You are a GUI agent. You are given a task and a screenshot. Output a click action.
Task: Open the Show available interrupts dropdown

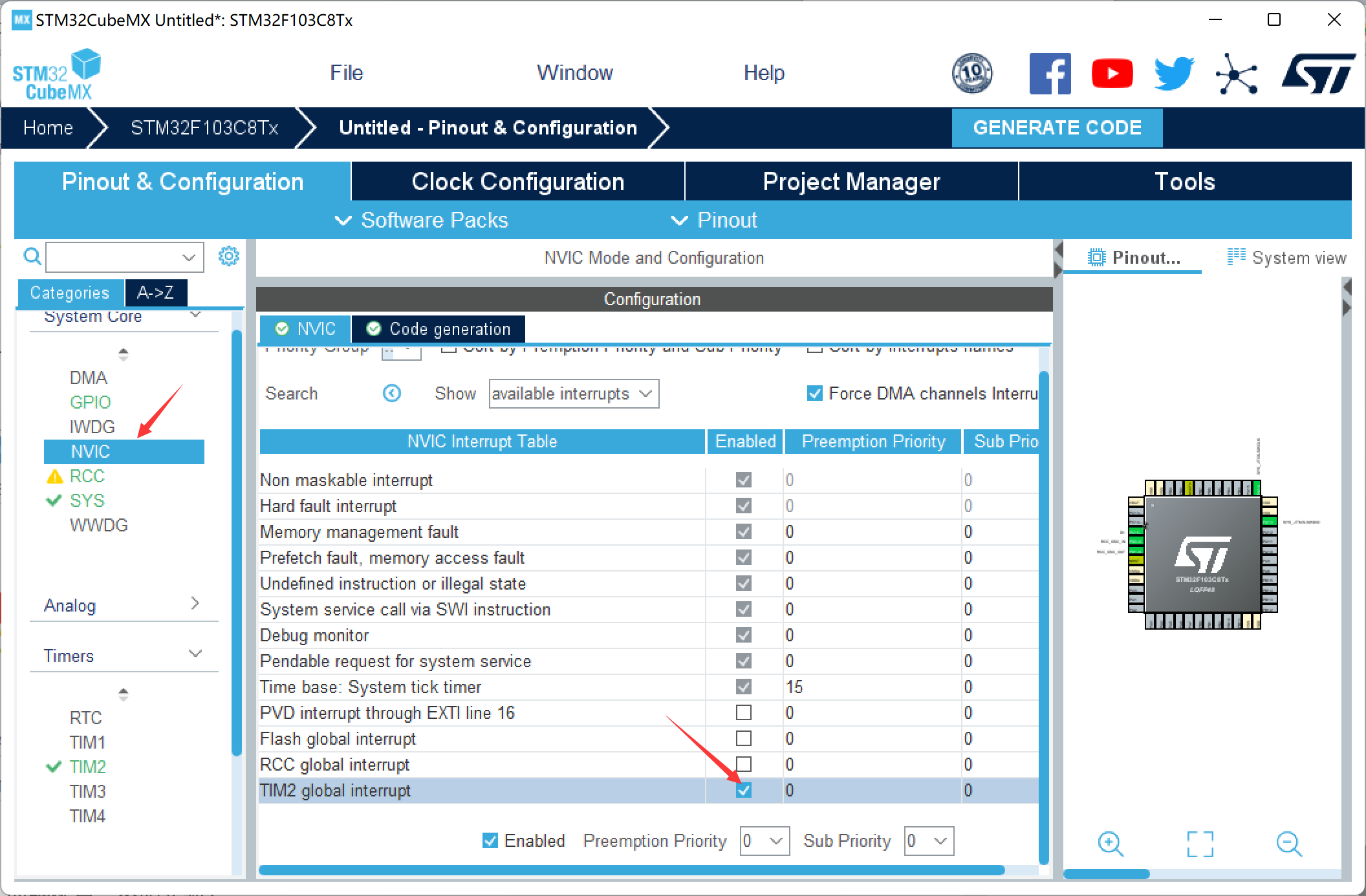pyautogui.click(x=574, y=394)
